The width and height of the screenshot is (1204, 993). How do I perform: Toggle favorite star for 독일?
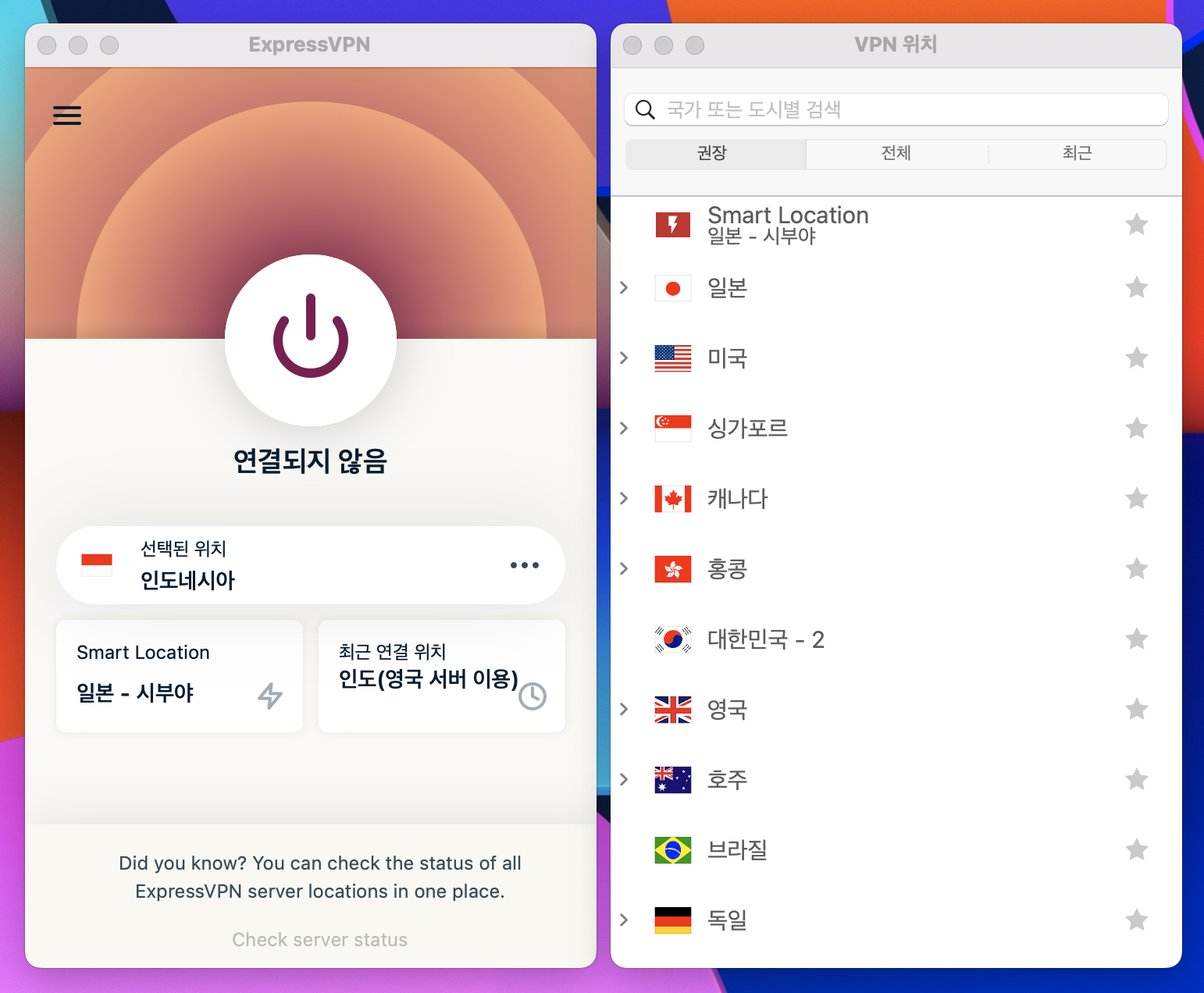pyautogui.click(x=1137, y=920)
